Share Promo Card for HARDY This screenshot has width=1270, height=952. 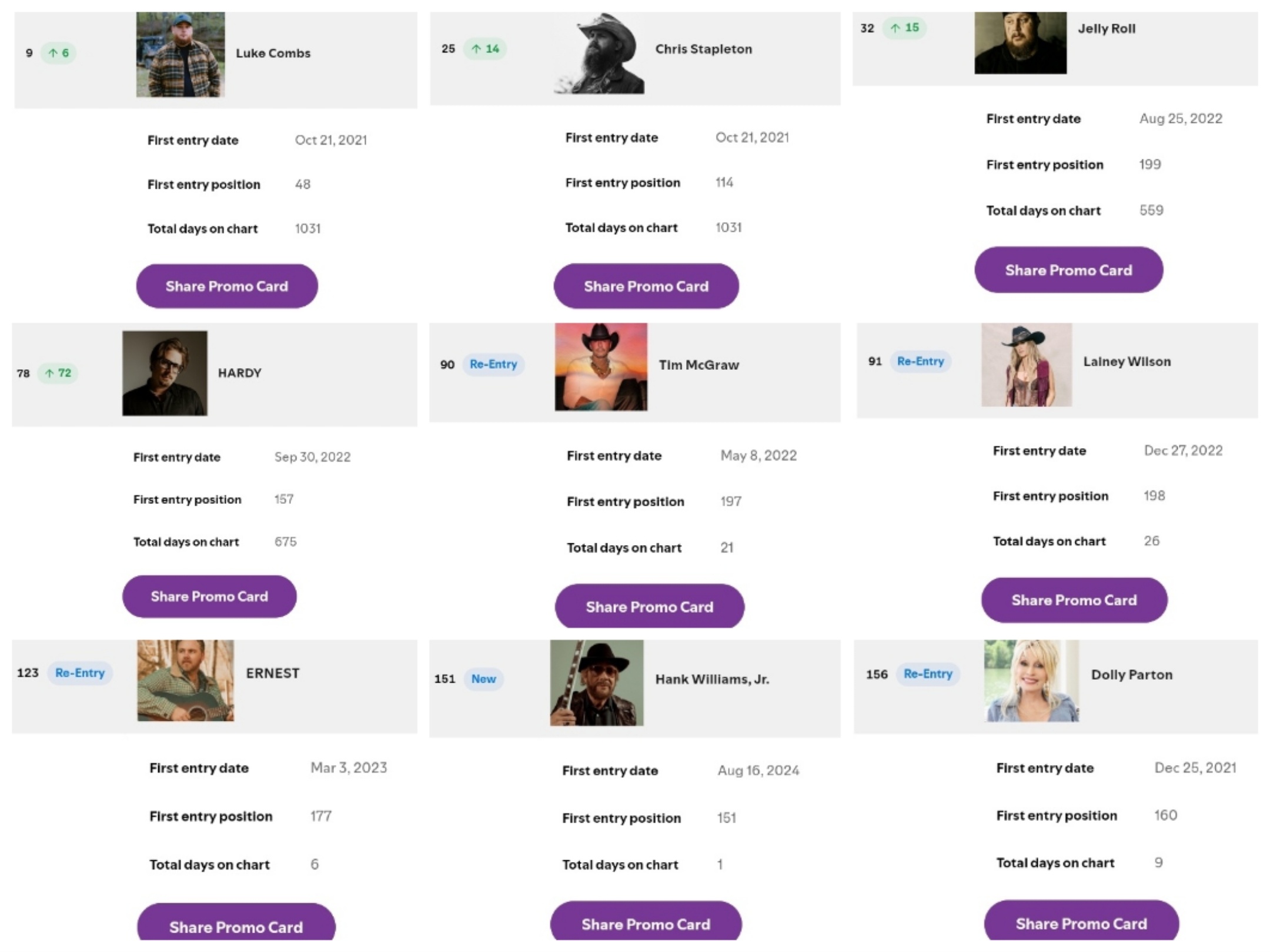point(209,596)
